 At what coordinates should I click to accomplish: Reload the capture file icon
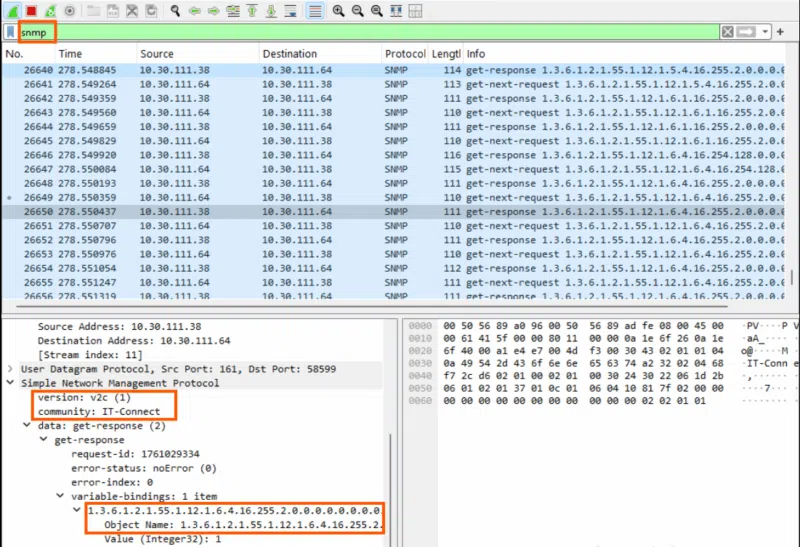tap(152, 11)
